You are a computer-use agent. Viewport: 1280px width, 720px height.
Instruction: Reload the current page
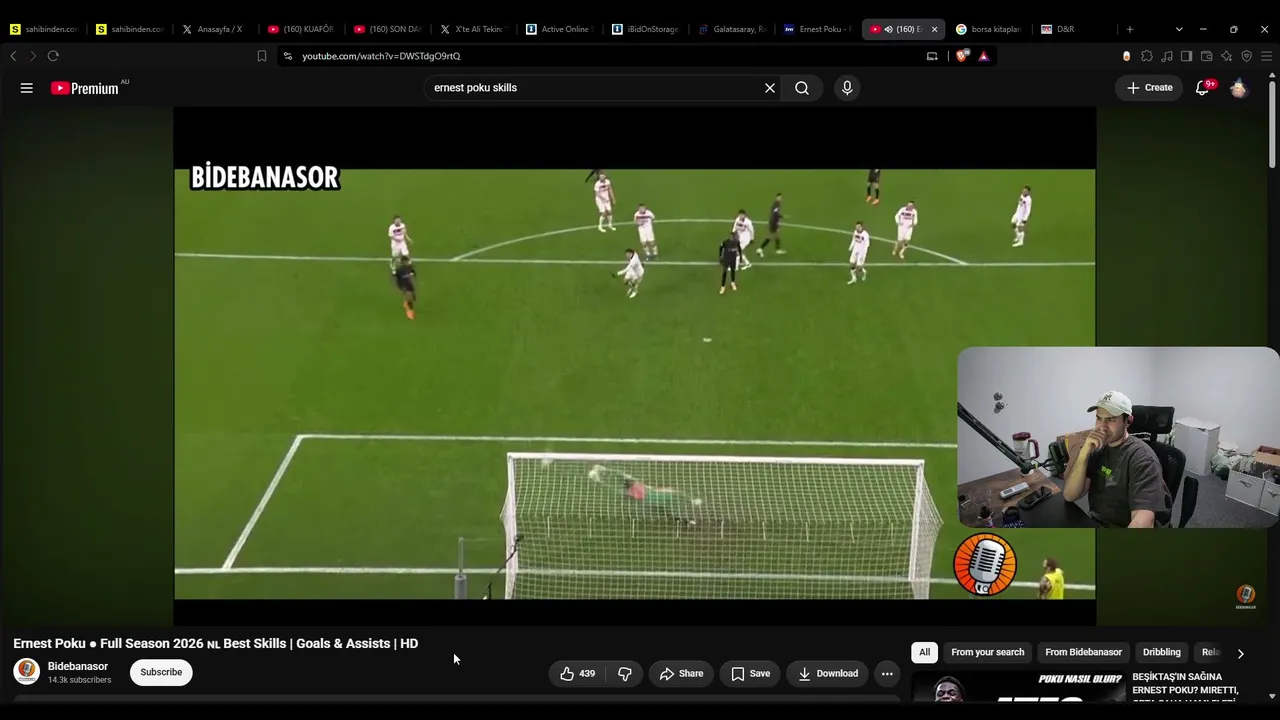[53, 56]
